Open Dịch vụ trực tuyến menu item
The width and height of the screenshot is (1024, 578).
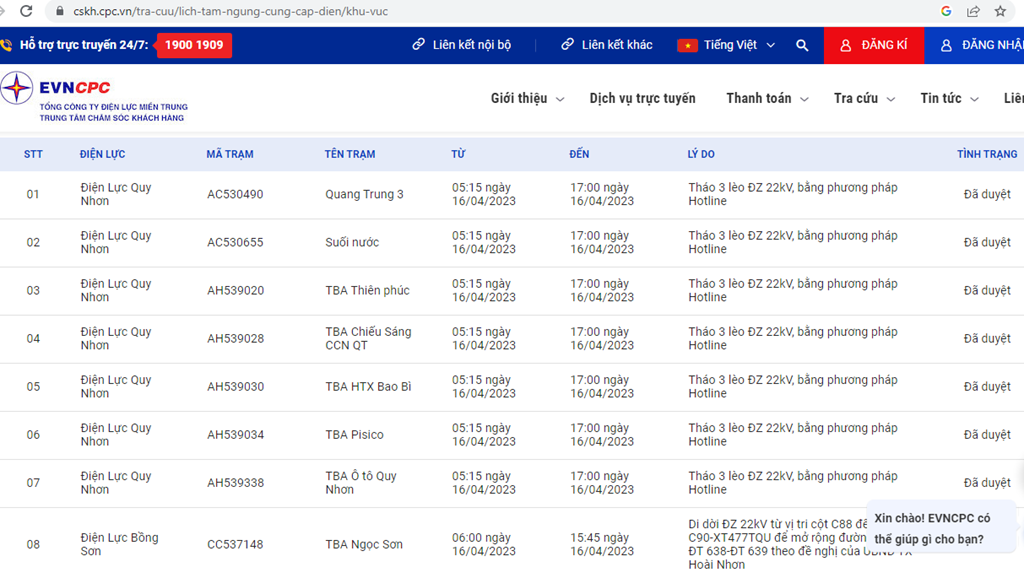(x=643, y=99)
